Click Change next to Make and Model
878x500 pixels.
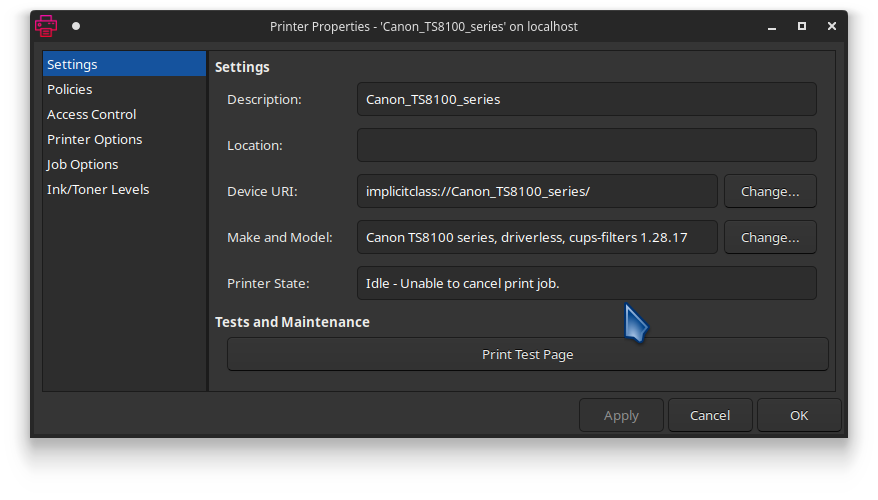point(770,237)
